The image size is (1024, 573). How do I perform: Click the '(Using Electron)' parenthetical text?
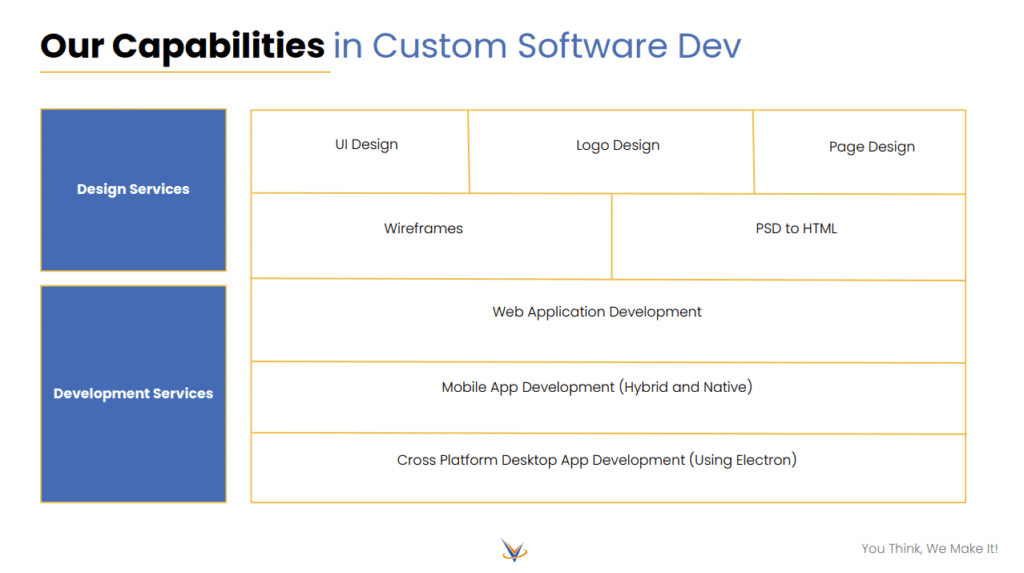[x=742, y=460]
